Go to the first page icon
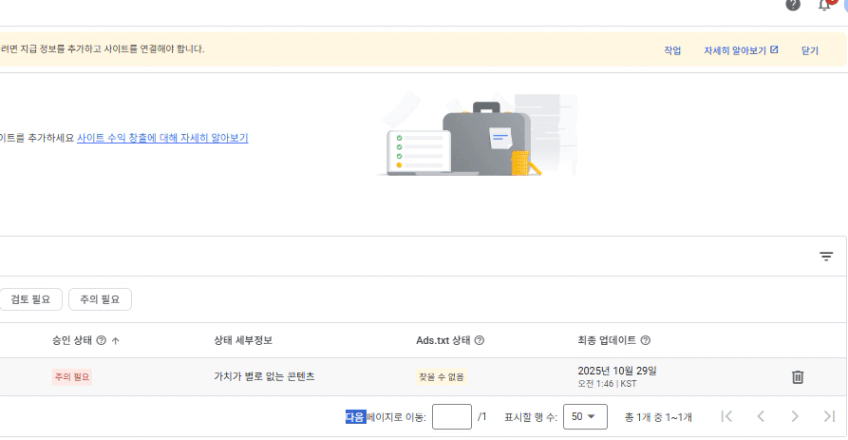This screenshot has height=440, width=848. (727, 416)
